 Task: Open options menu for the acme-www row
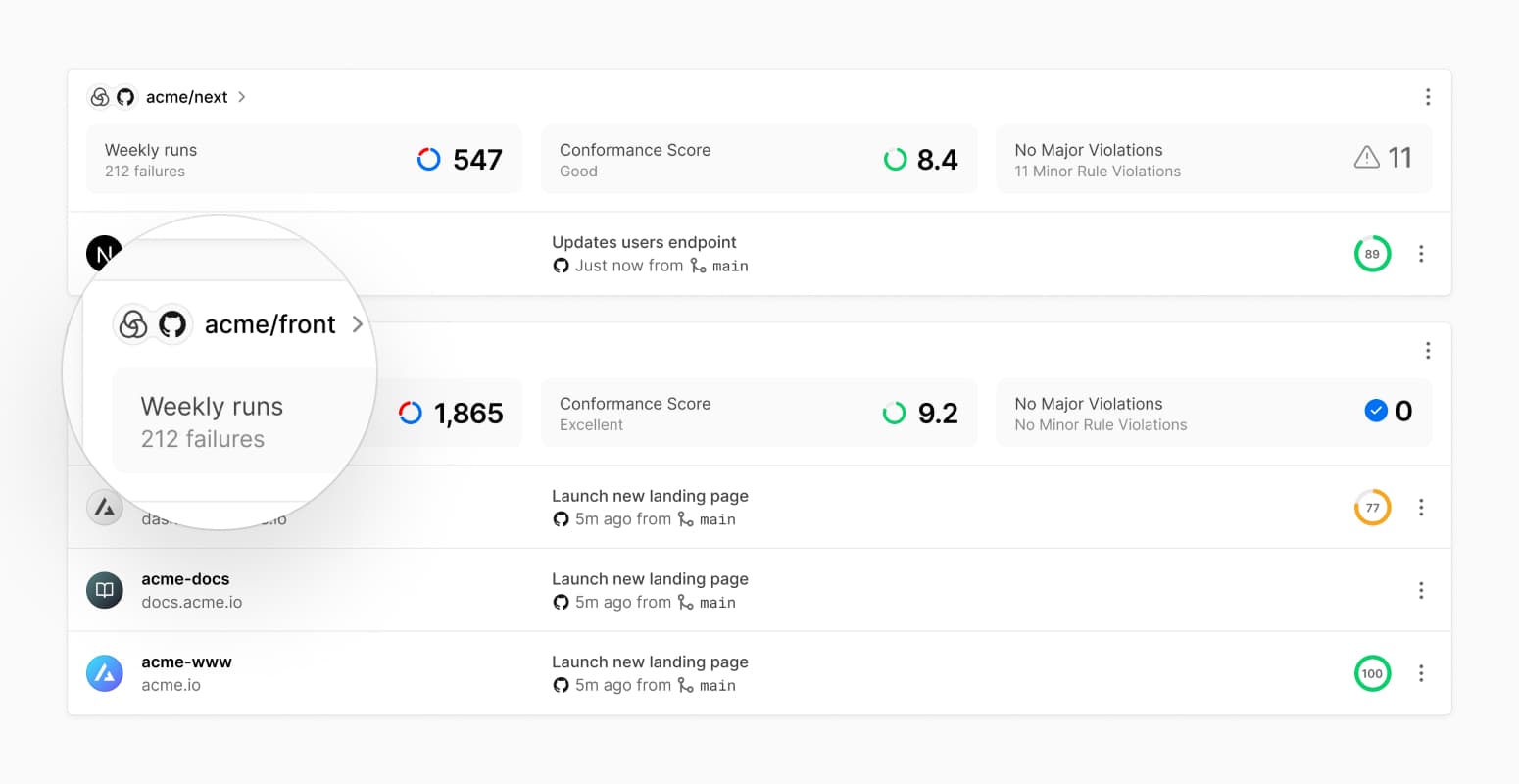(x=1420, y=673)
